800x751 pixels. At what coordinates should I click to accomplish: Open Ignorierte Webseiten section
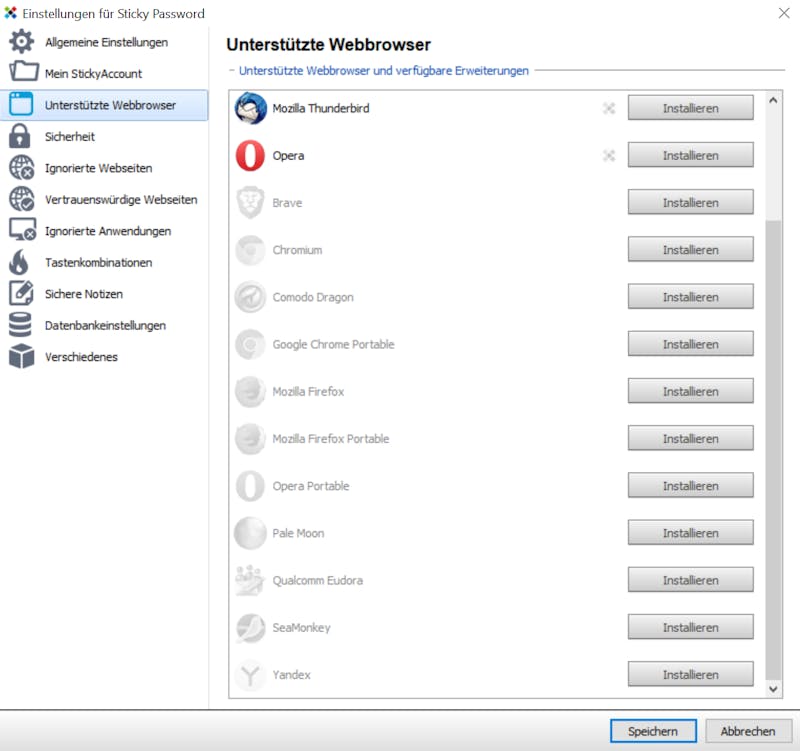[x=104, y=168]
